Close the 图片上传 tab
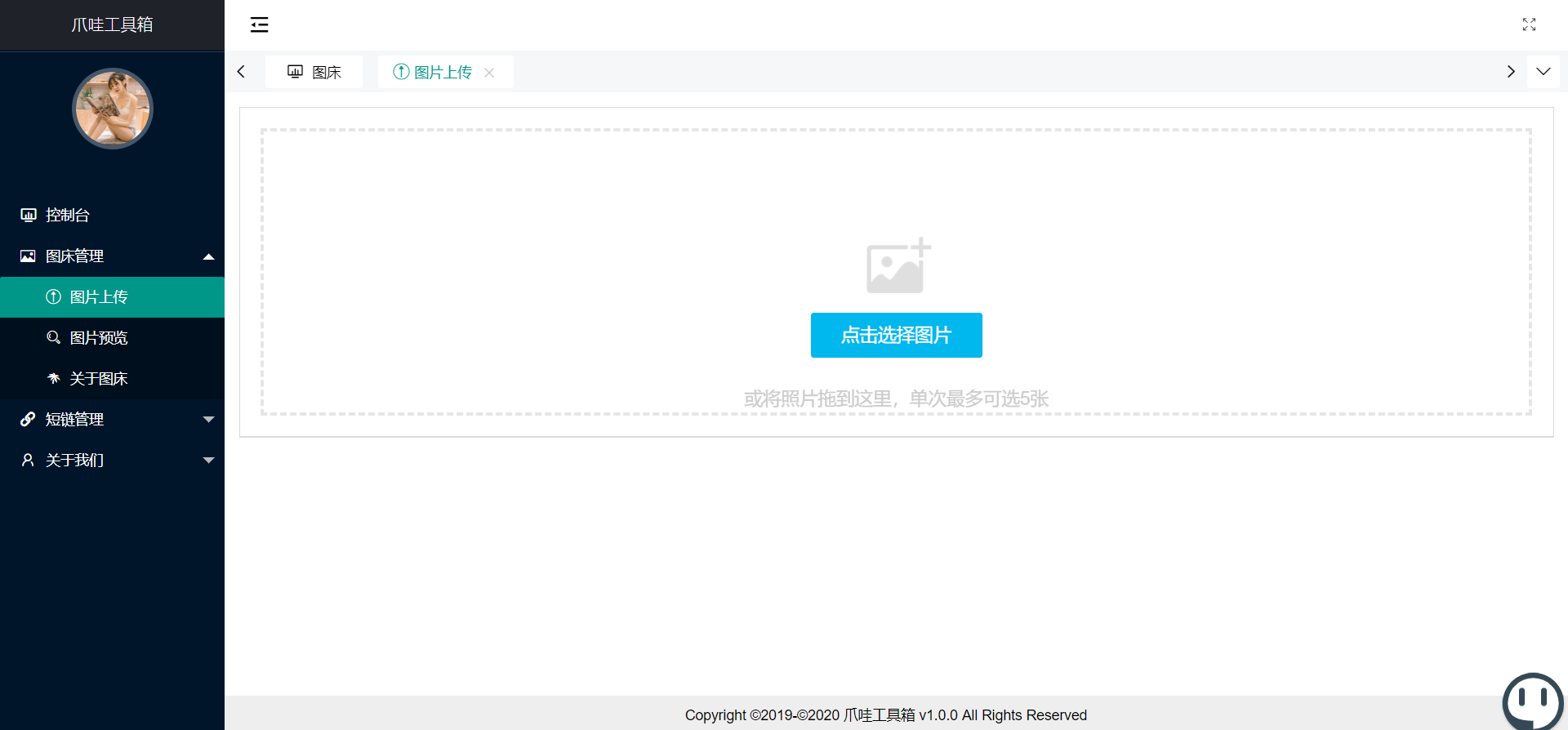The height and width of the screenshot is (730, 1568). 489,73
